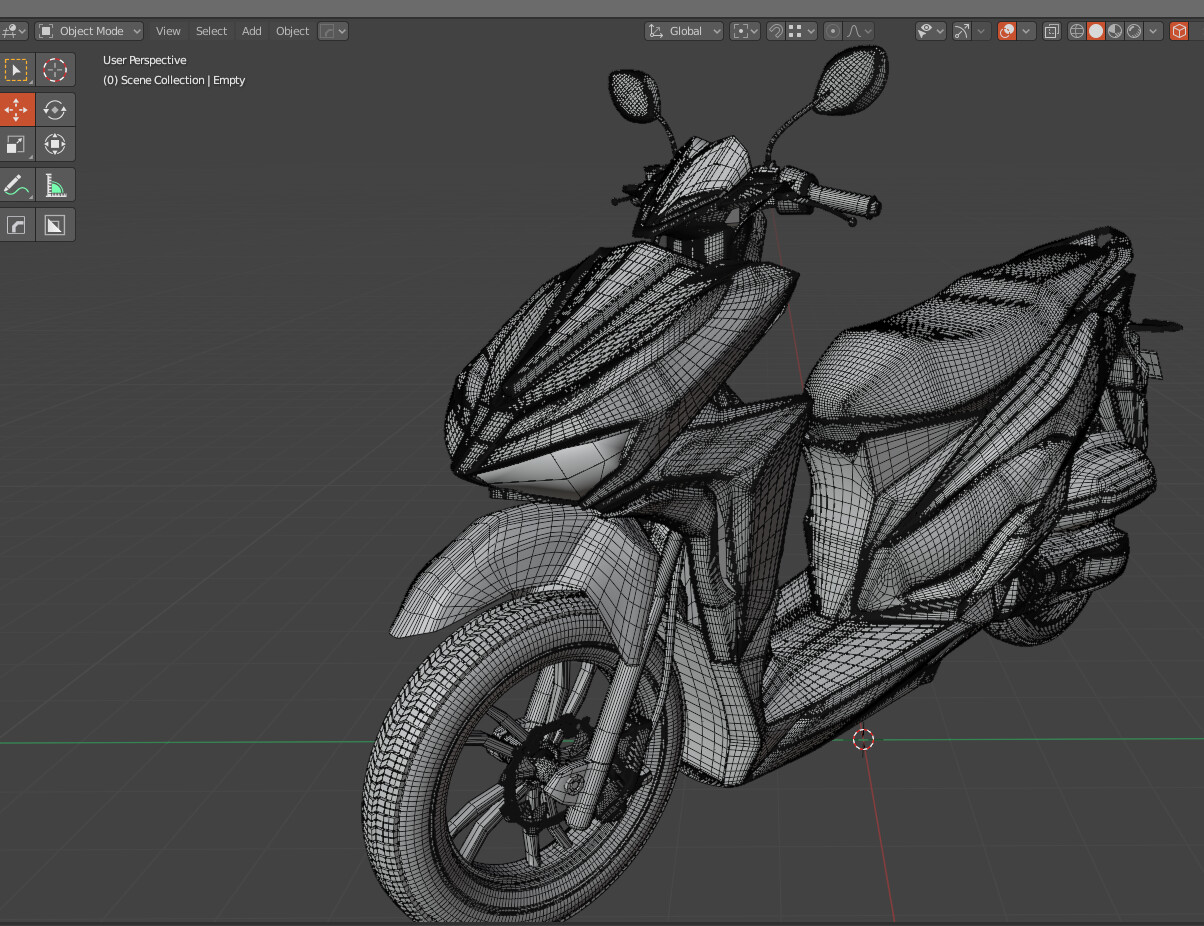Open the Object Mode dropdown

pos(90,31)
